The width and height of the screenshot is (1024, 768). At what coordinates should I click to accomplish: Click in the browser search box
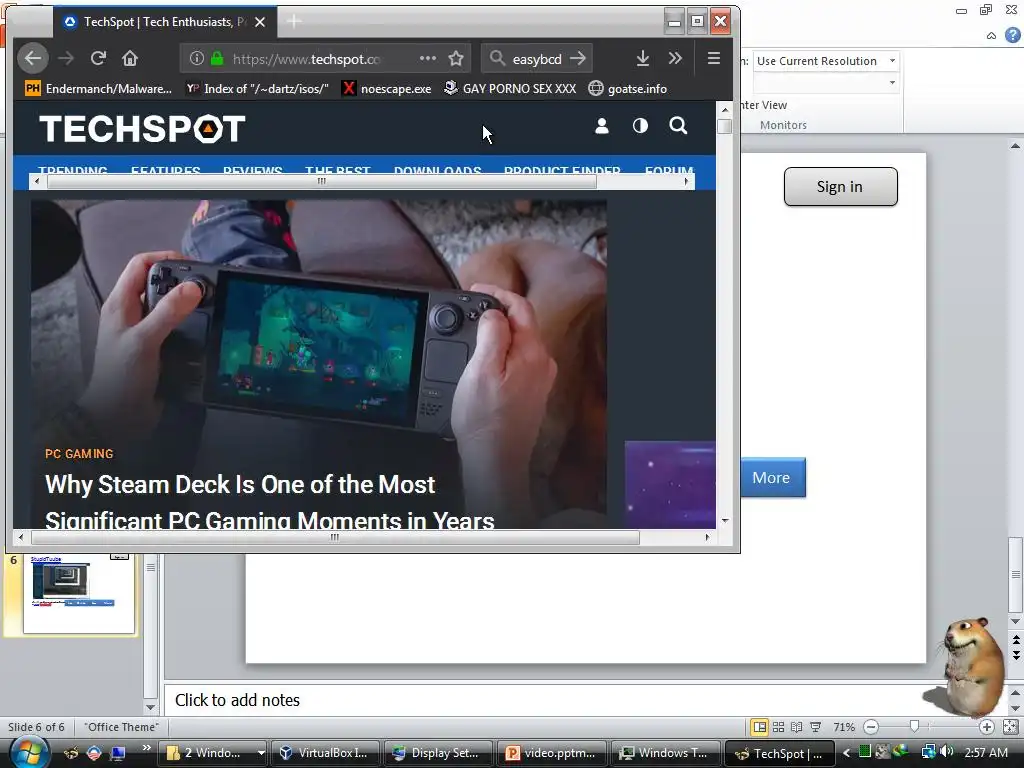coord(536,59)
